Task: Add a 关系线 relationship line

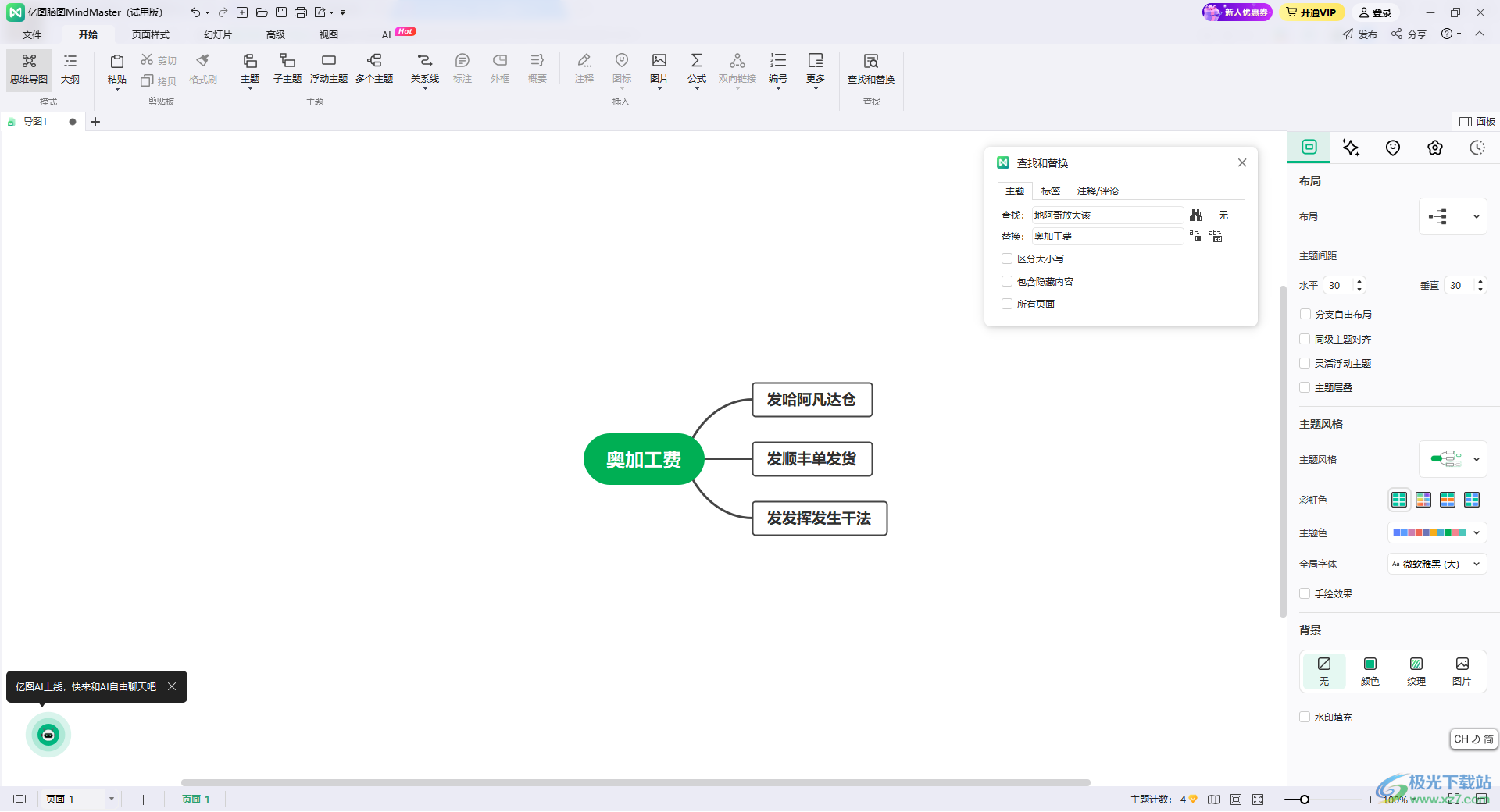Action: click(x=425, y=69)
